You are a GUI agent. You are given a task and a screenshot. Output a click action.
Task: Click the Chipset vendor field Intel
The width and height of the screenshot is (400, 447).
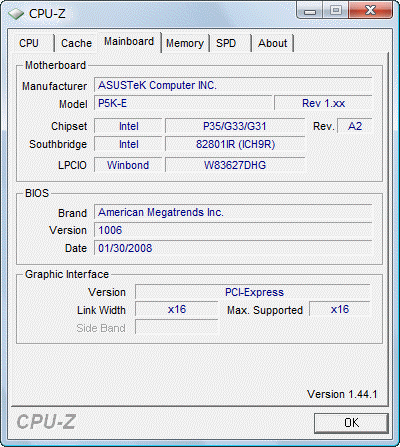(x=128, y=126)
